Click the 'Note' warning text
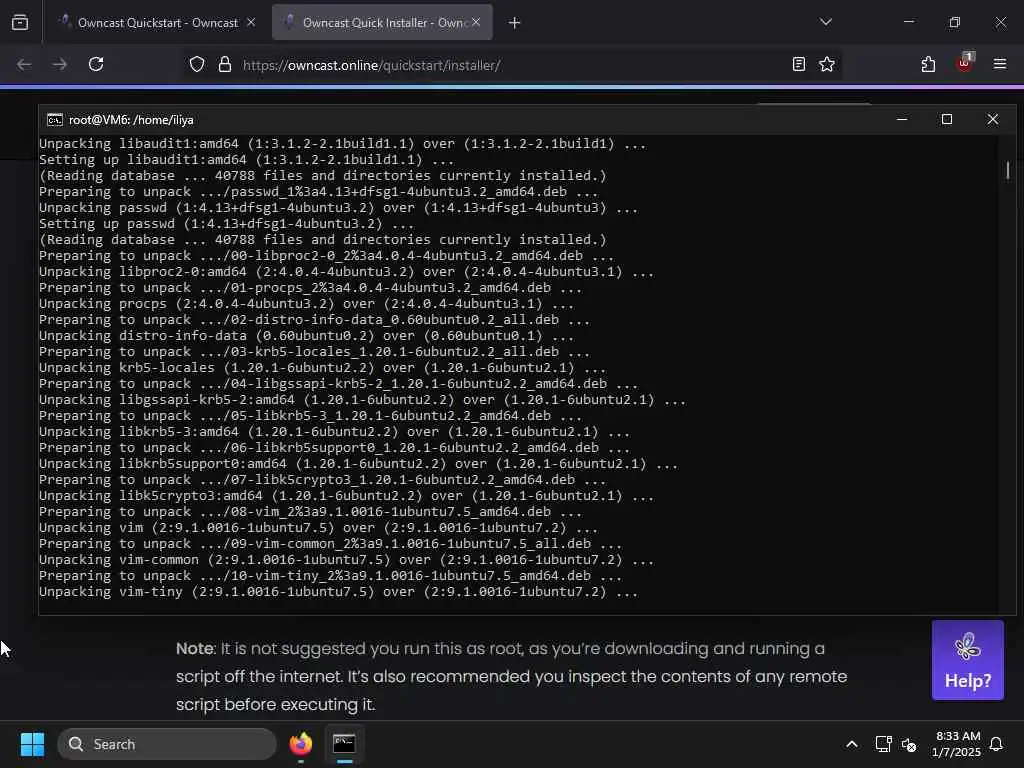 [195, 648]
